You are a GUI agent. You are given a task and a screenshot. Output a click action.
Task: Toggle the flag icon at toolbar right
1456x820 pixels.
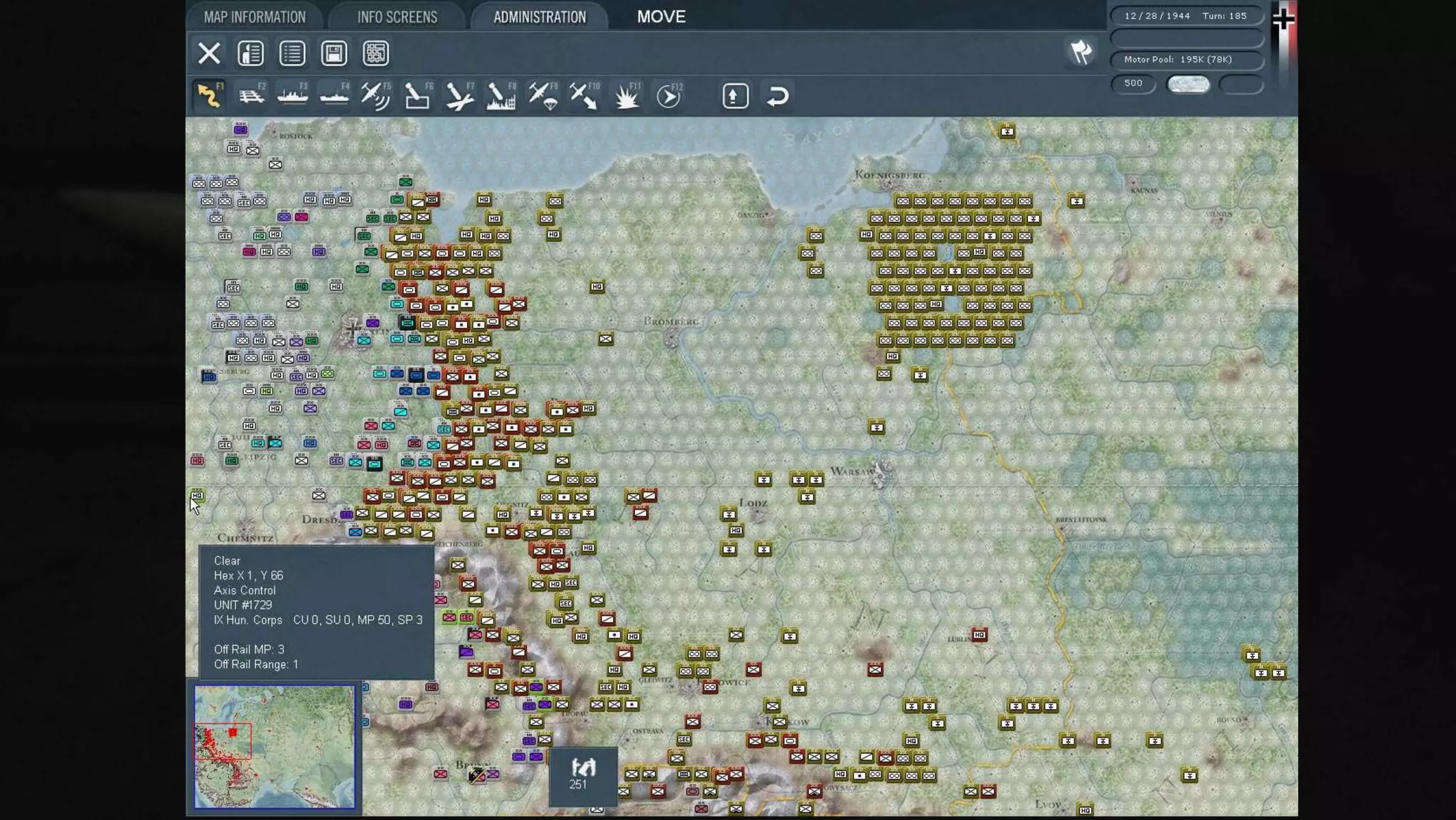coord(1081,52)
